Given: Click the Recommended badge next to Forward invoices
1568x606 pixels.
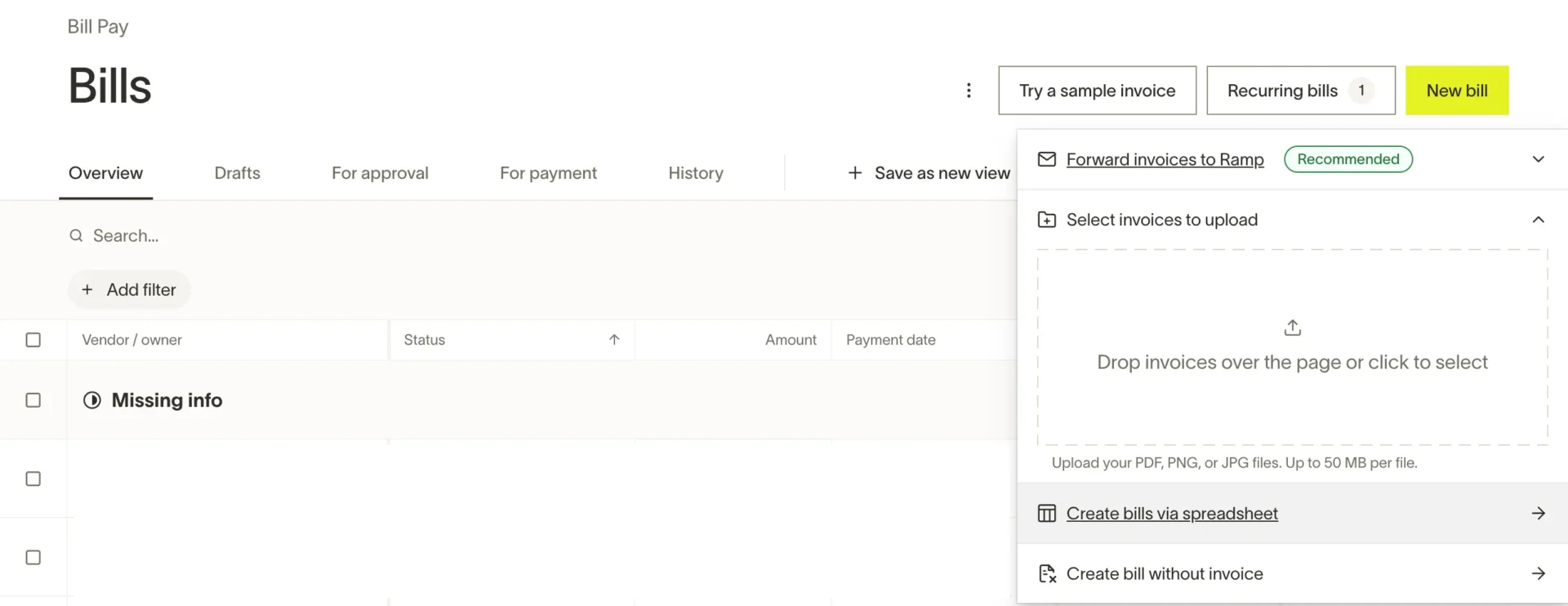Looking at the screenshot, I should tap(1347, 159).
